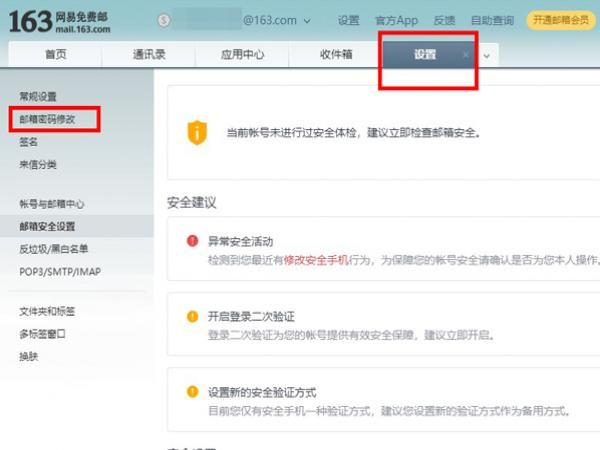Open 来信分类 in the sidebar
This screenshot has width=600, height=450.
(38, 165)
